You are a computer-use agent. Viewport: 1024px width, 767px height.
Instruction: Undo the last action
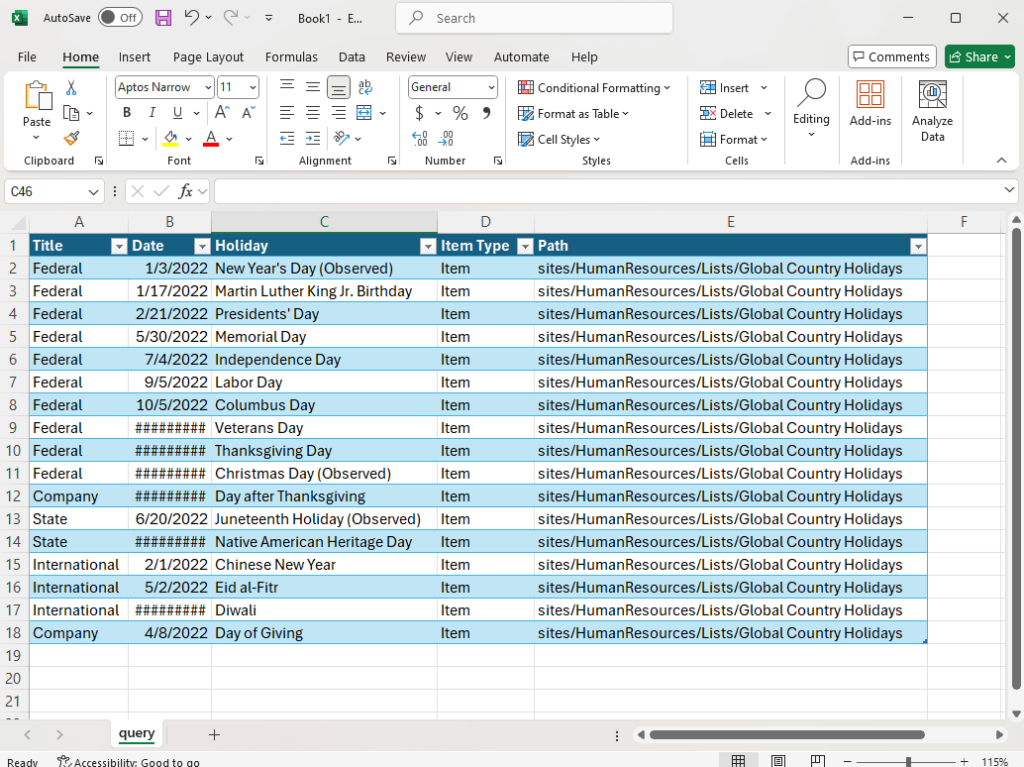(191, 18)
